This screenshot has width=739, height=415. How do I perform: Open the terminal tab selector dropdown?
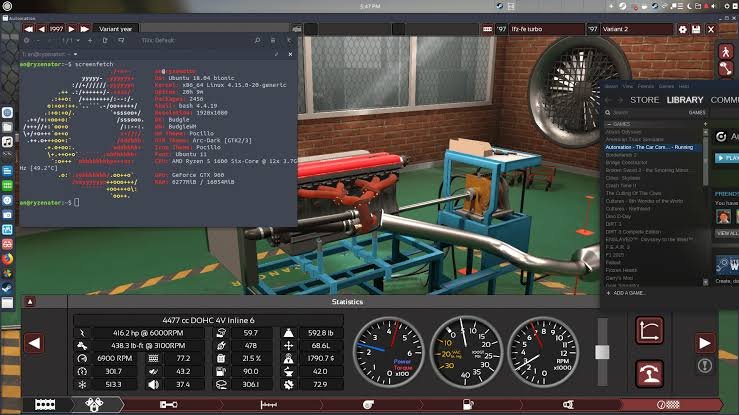tap(75, 54)
